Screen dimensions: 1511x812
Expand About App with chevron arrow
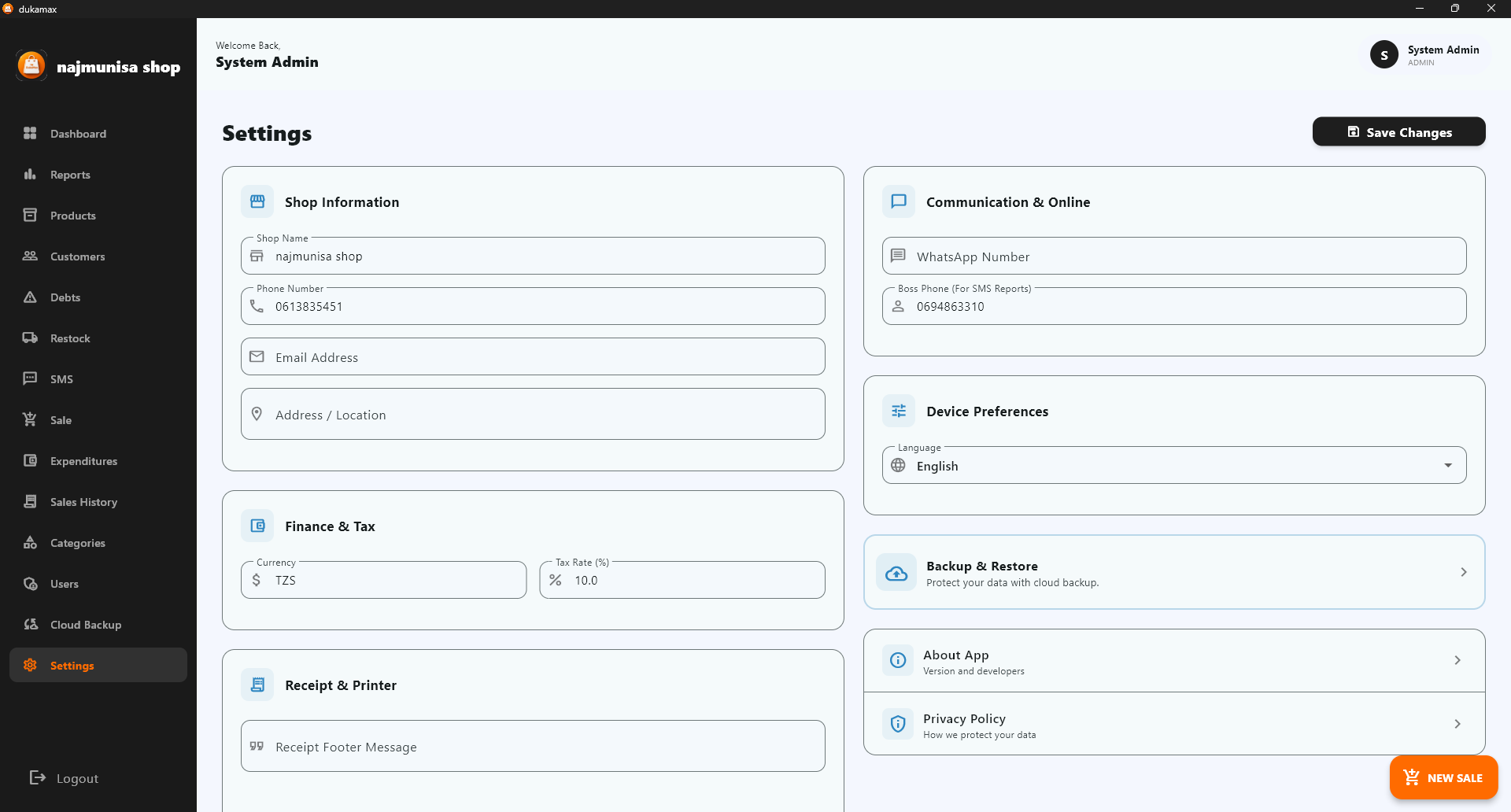click(x=1457, y=660)
